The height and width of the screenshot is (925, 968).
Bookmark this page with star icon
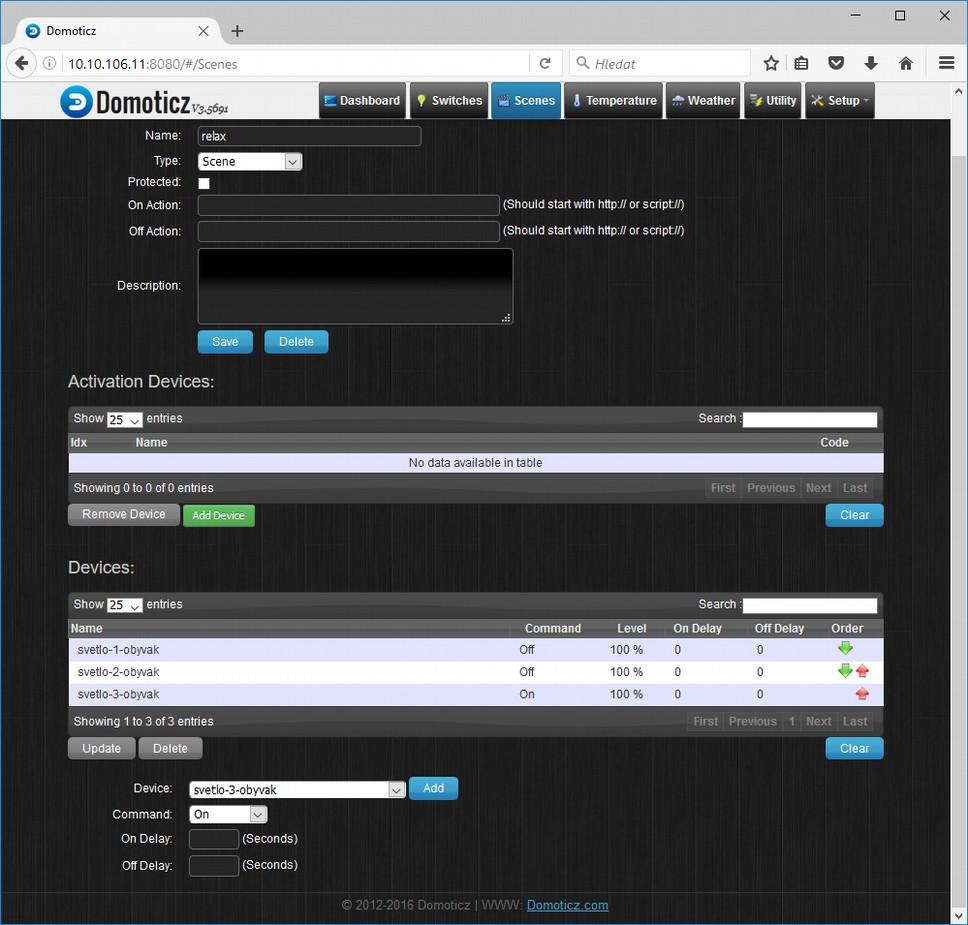pos(770,63)
